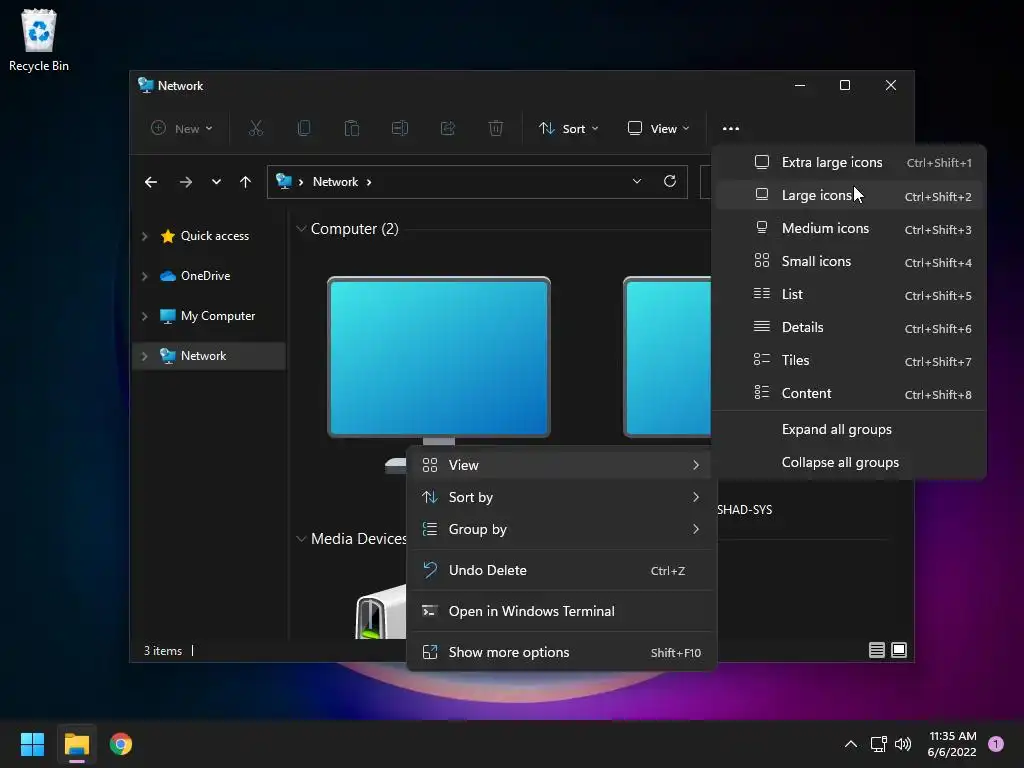Viewport: 1024px width, 768px height.
Task: Switch to large thumbnails view in status bar
Action: pos(899,650)
